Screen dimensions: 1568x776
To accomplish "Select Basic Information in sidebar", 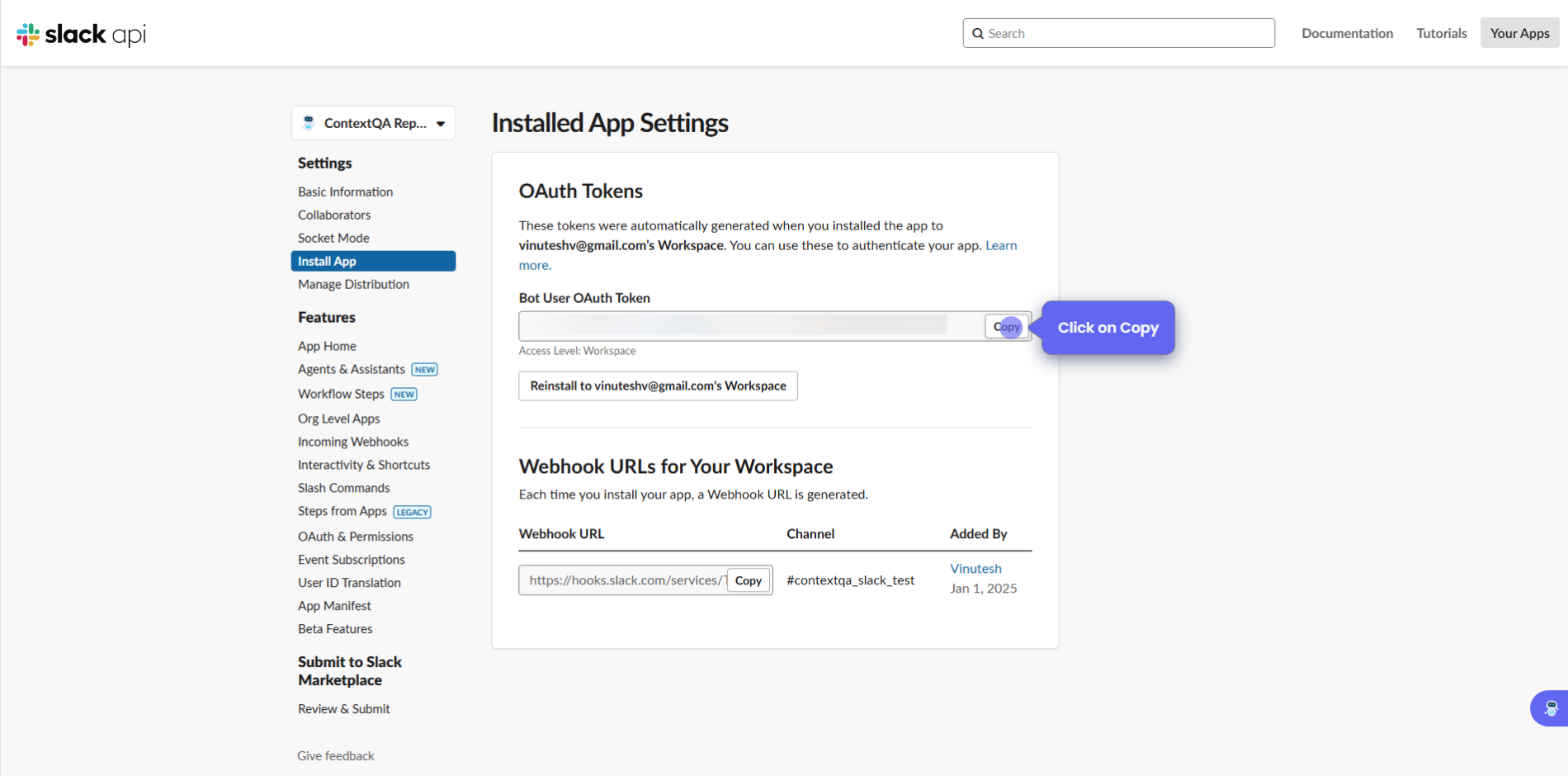I will coord(345,192).
